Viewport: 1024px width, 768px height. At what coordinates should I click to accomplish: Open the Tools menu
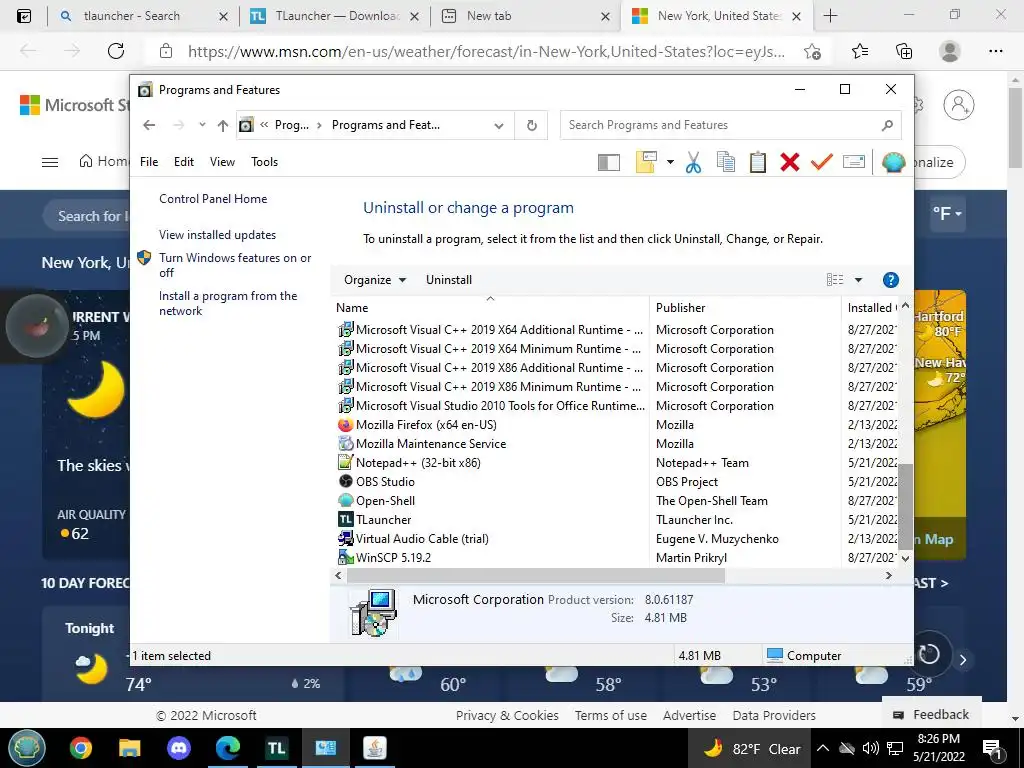(264, 162)
